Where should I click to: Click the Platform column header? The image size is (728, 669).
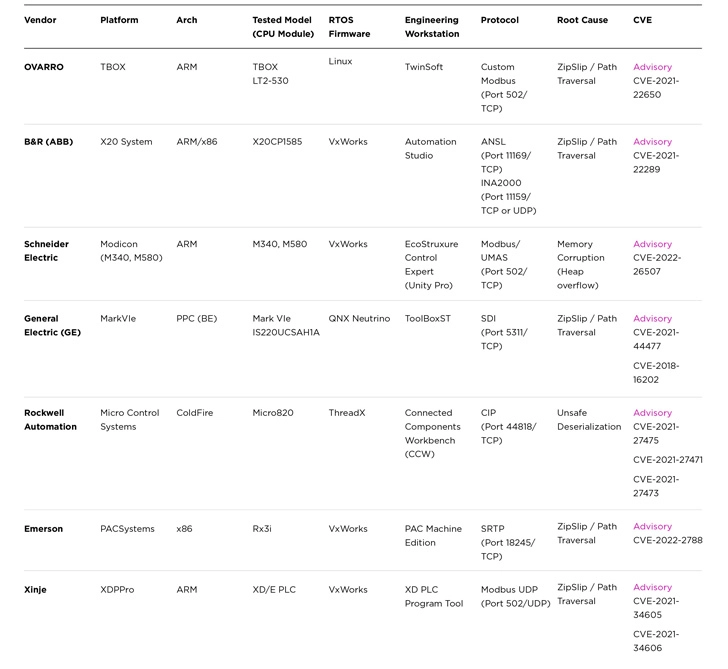click(x=119, y=20)
